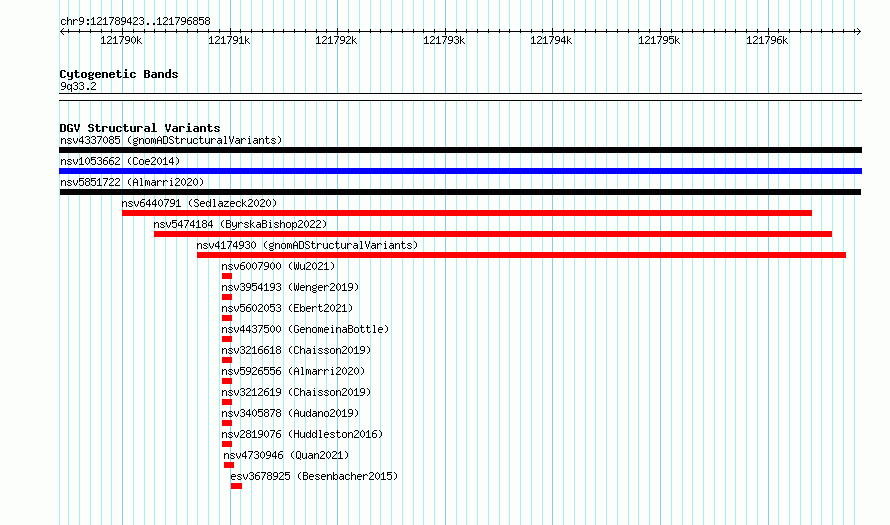This screenshot has width=890, height=525.
Task: Click the small red glyph under nsv4730946
Action: coord(229,465)
